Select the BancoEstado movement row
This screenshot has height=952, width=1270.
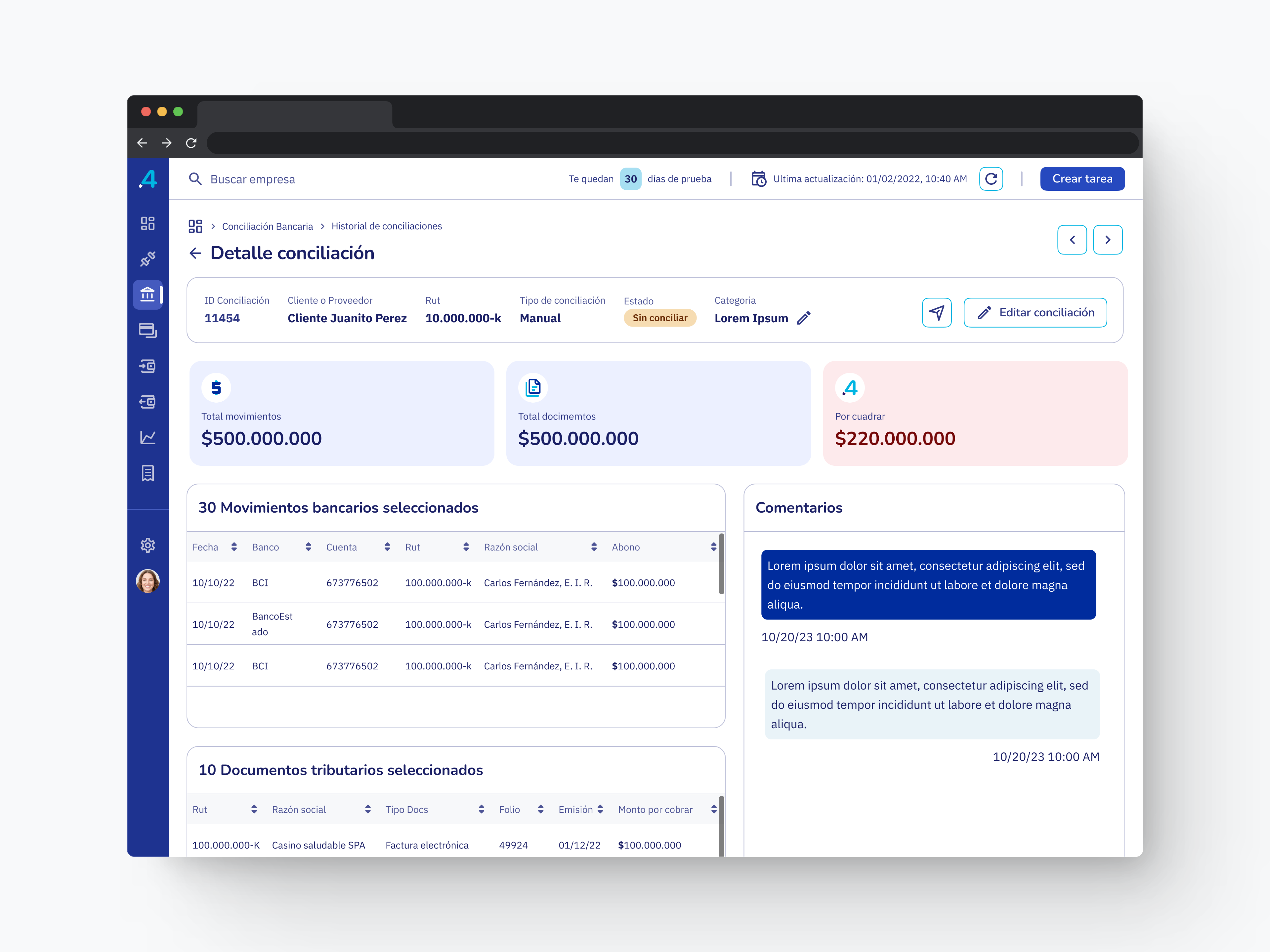coord(455,624)
